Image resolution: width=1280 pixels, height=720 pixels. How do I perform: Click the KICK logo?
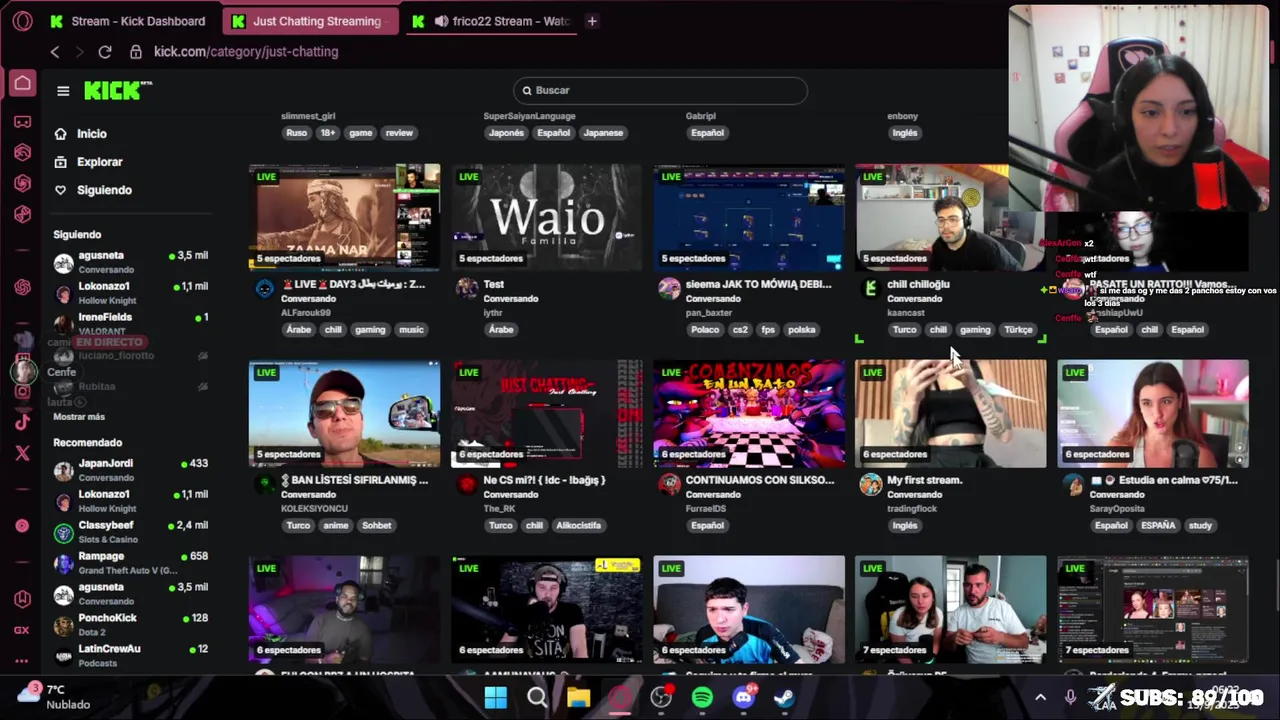(x=118, y=91)
